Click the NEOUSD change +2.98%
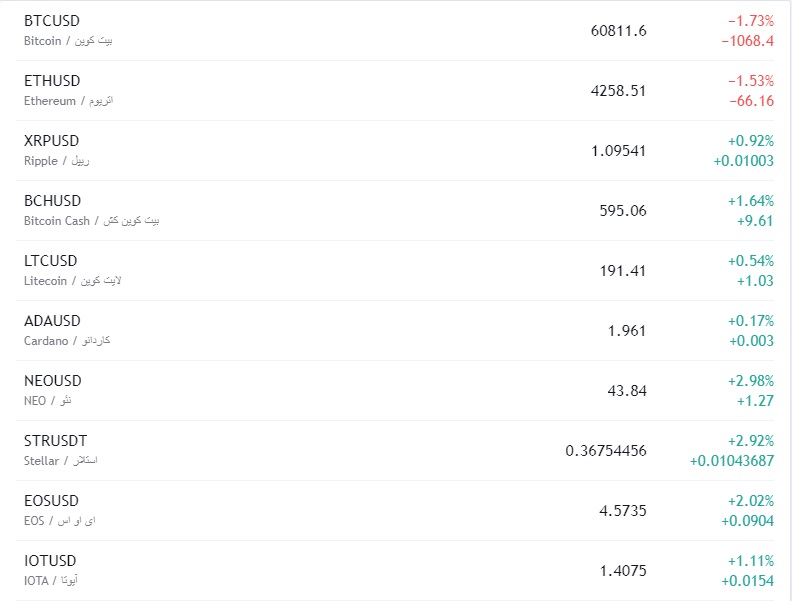The height and width of the screenshot is (601, 792). [x=750, y=381]
